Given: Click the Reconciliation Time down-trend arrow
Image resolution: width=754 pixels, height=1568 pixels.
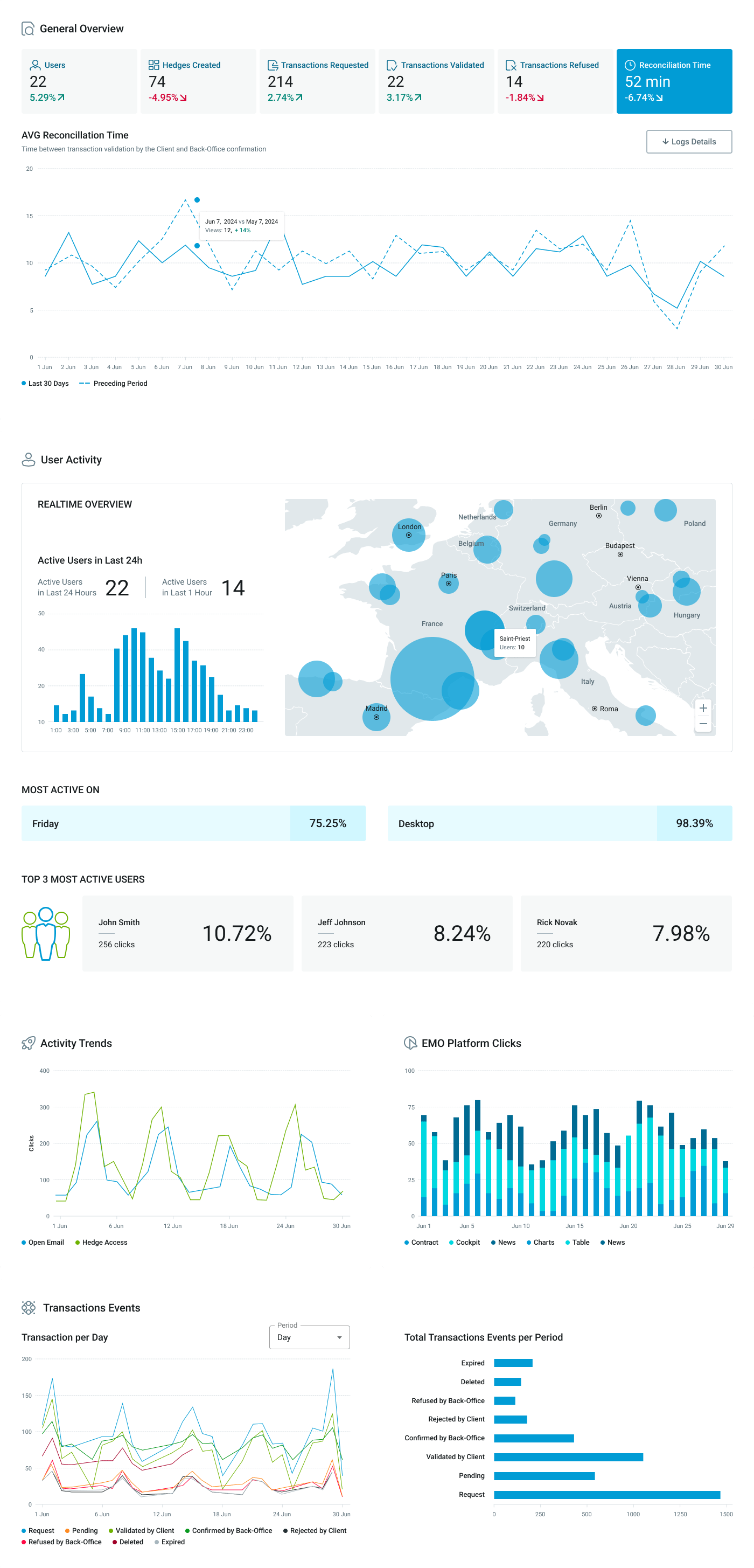Looking at the screenshot, I should point(659,98).
